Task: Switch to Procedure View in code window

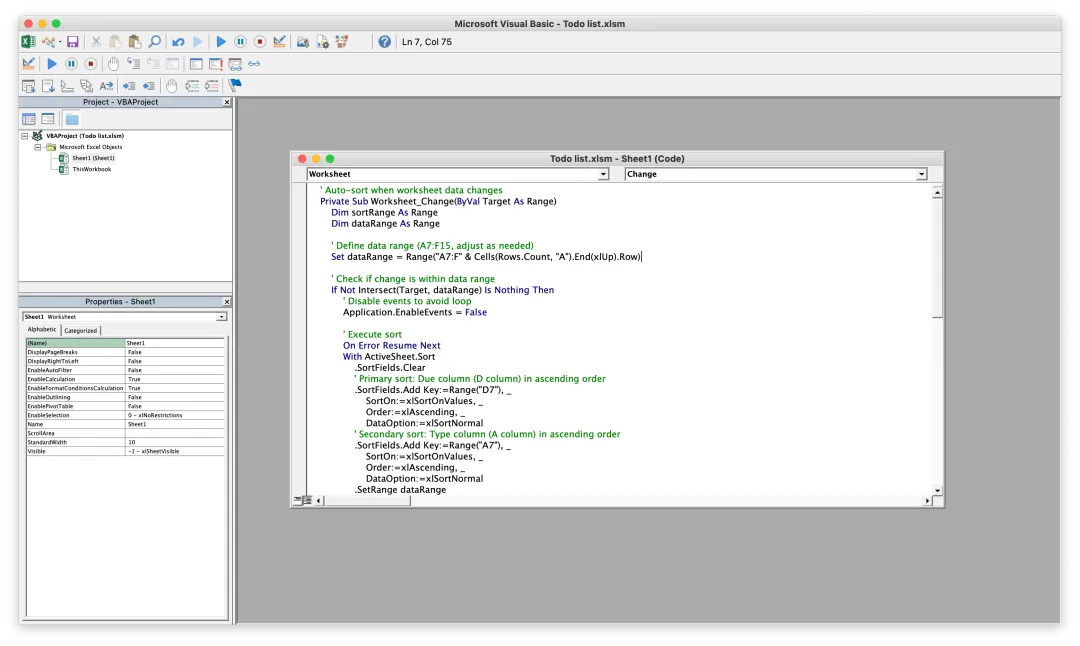Action: click(x=298, y=500)
